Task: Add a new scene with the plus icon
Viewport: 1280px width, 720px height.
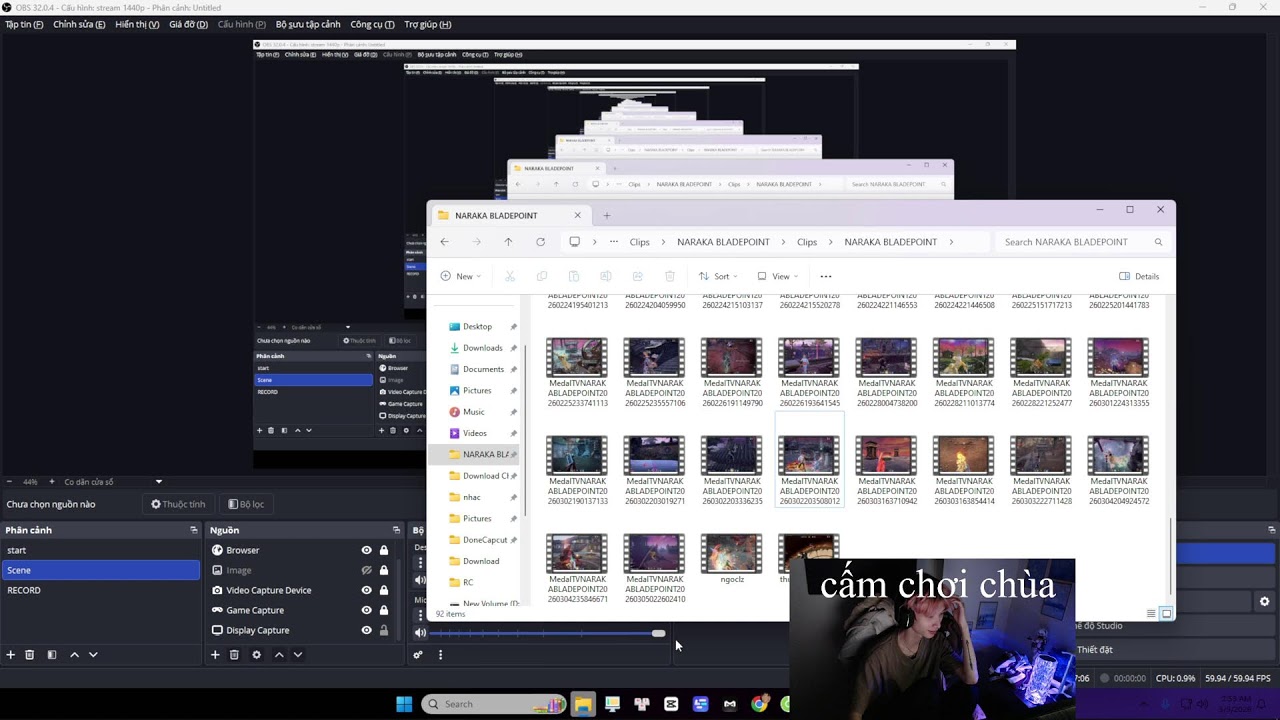Action: point(11,655)
